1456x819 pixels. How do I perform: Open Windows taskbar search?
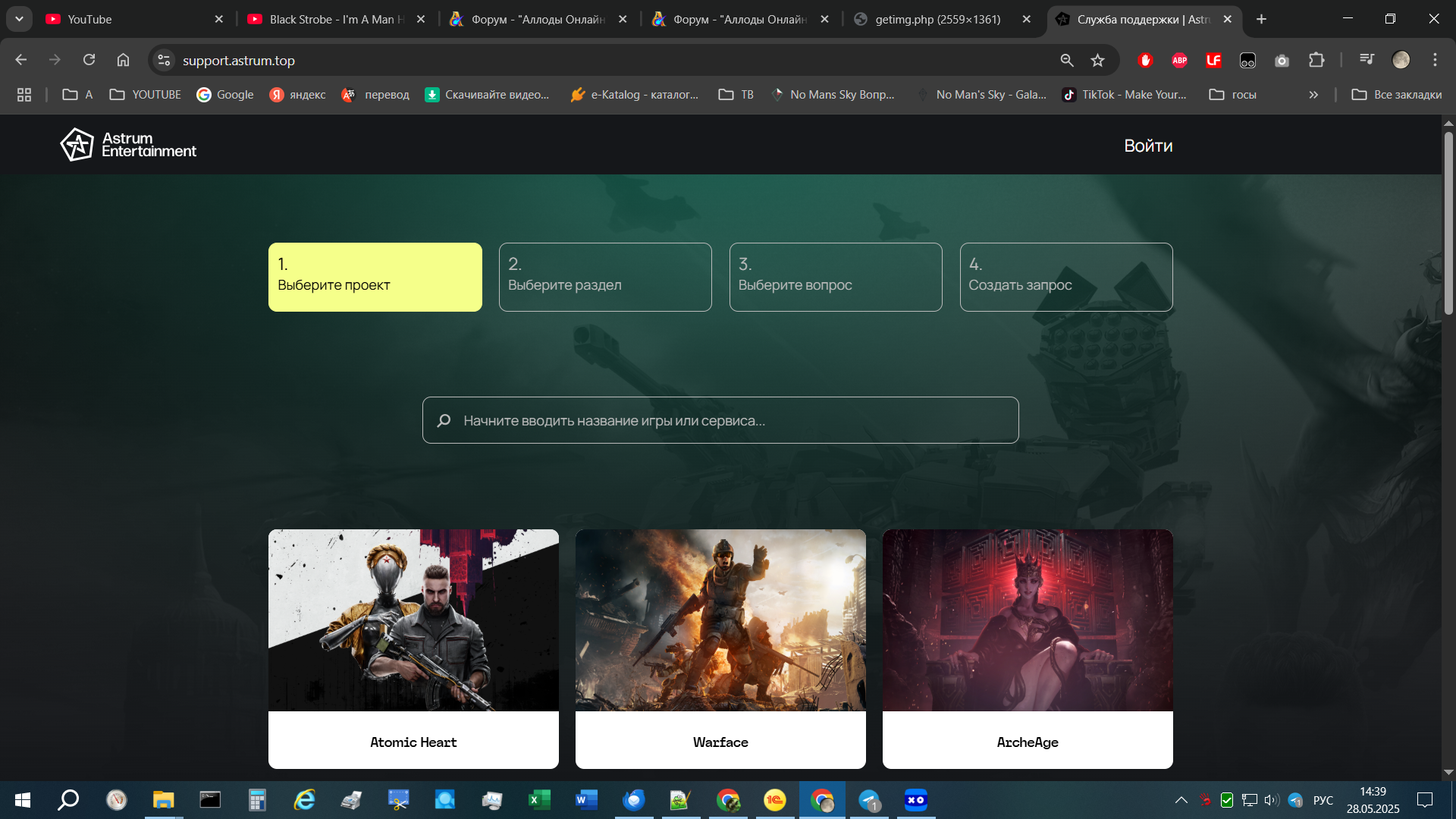[69, 800]
